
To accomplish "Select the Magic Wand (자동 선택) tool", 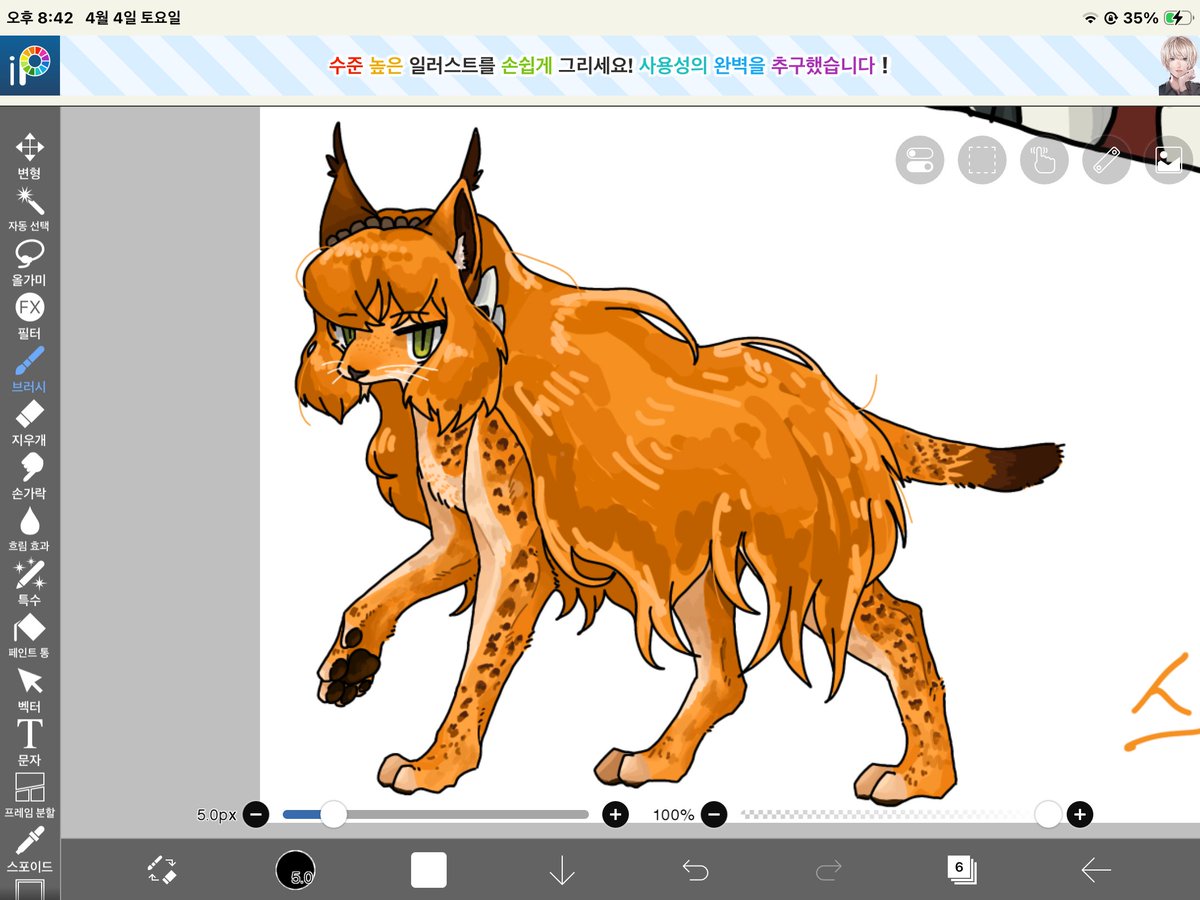I will [x=30, y=208].
